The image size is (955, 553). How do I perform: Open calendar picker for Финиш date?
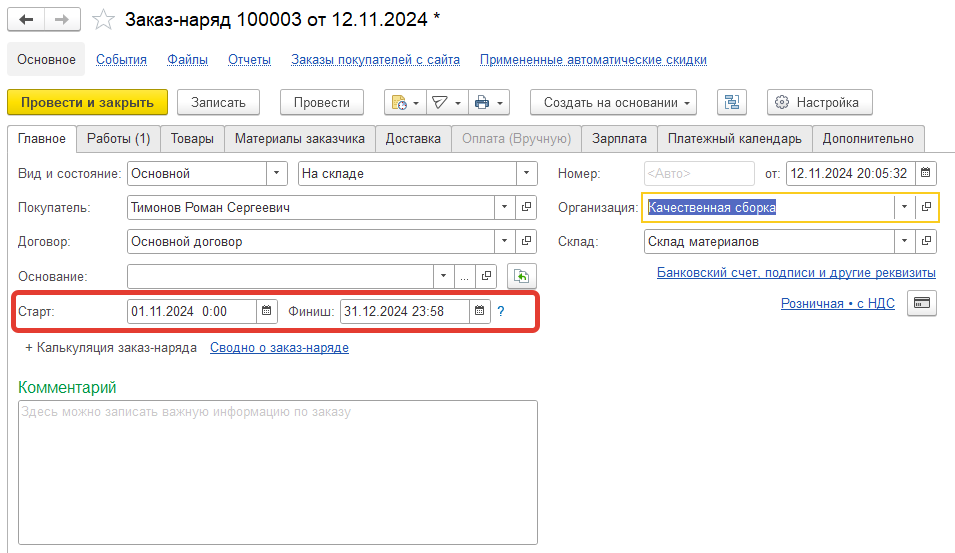(479, 311)
